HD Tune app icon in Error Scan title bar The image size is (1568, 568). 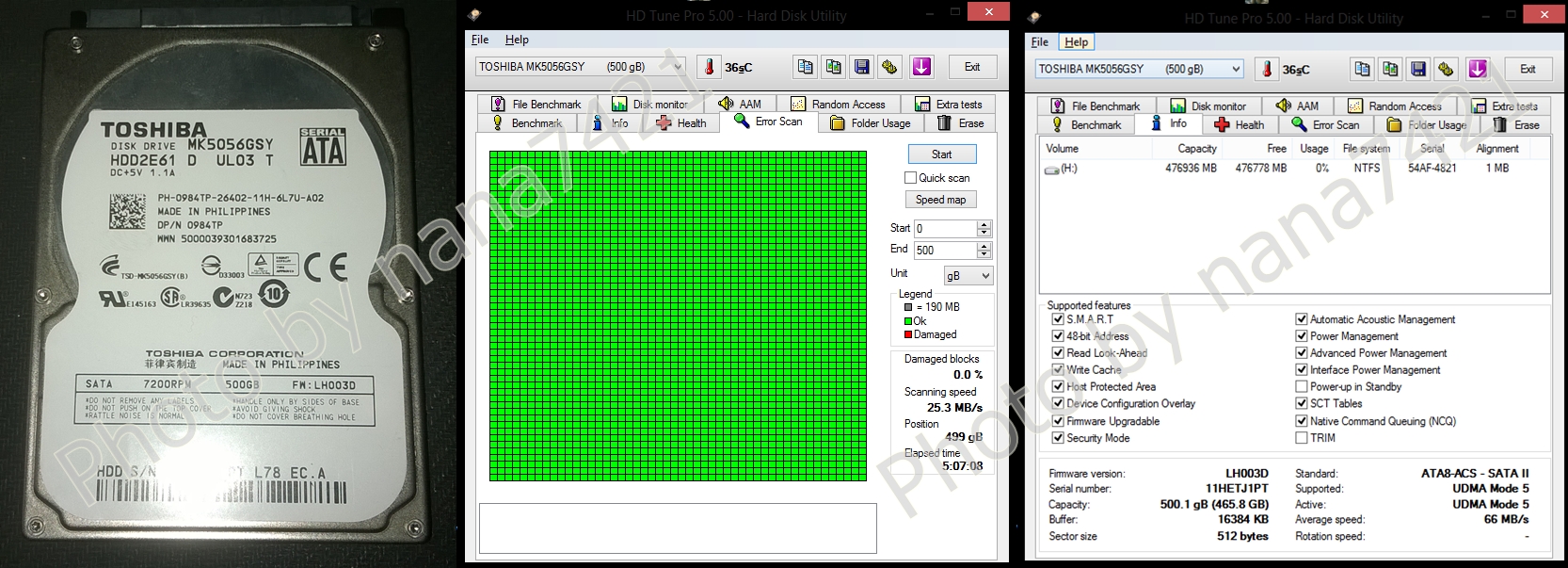(x=474, y=15)
